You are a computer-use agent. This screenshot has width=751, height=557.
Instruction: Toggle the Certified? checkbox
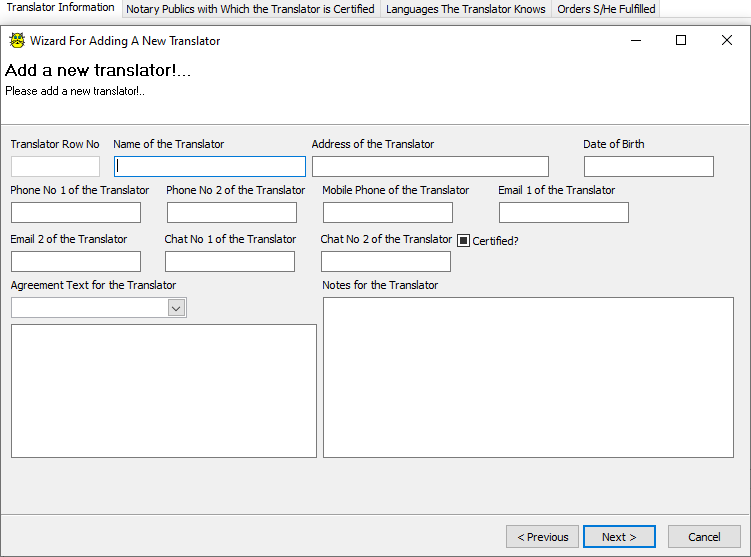[463, 240]
